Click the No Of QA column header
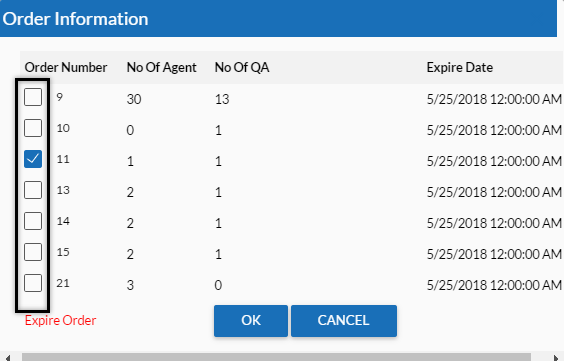 click(x=242, y=68)
